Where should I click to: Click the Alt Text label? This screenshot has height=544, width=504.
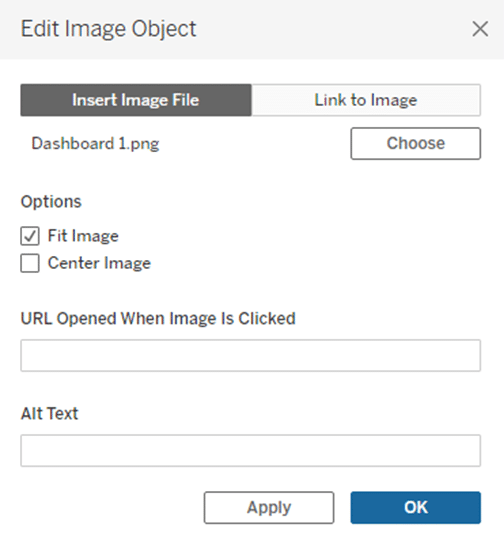tap(50, 413)
